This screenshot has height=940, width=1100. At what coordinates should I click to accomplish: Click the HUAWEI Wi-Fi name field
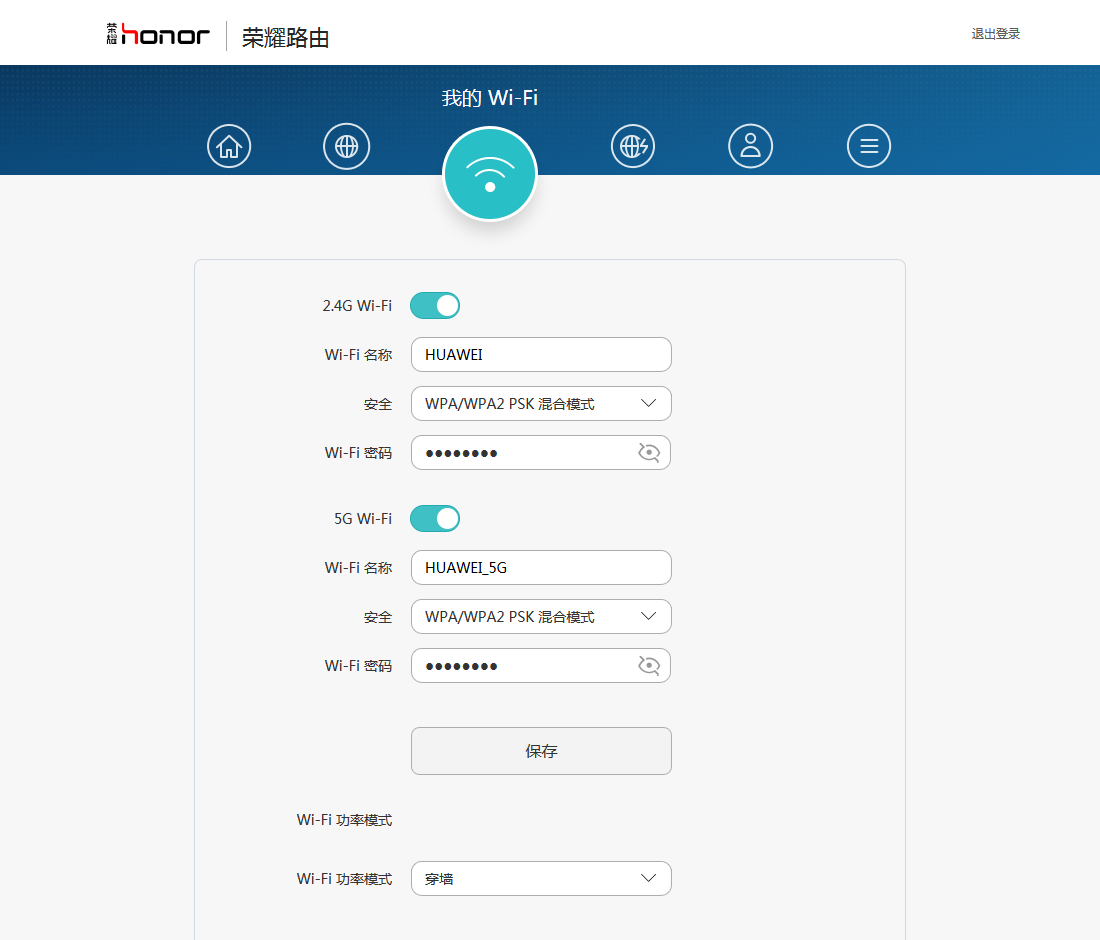[x=541, y=354]
